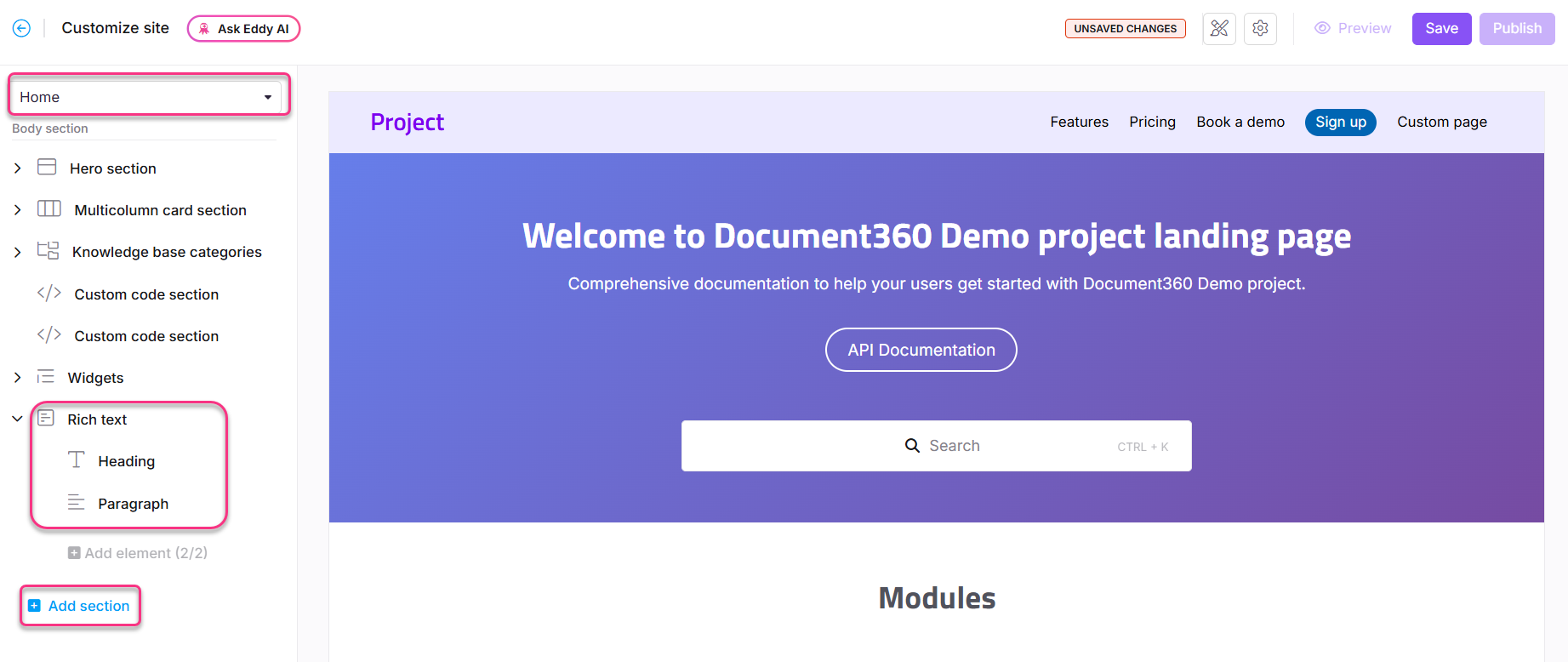Viewport: 1568px width, 662px height.
Task: Click the Hero section layout icon
Action: [47, 167]
